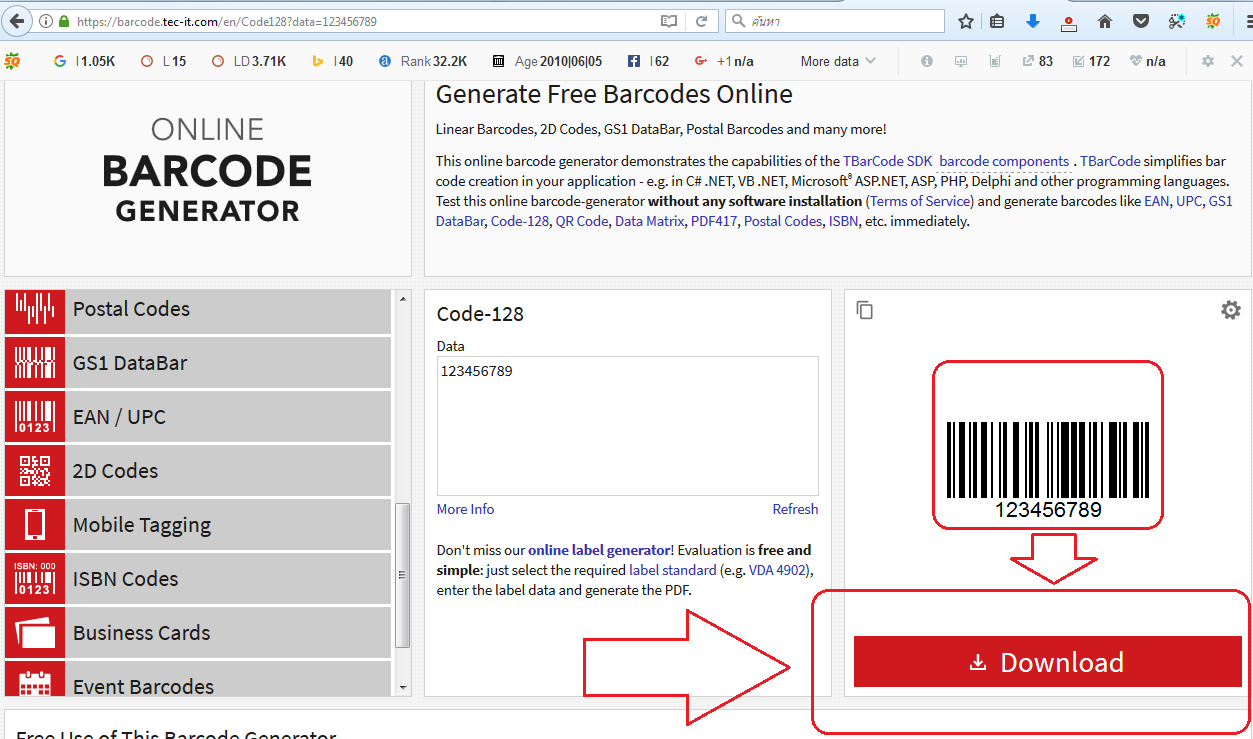
Task: Click the SEOquake logo on the SEO bar
Action: [x=13, y=61]
